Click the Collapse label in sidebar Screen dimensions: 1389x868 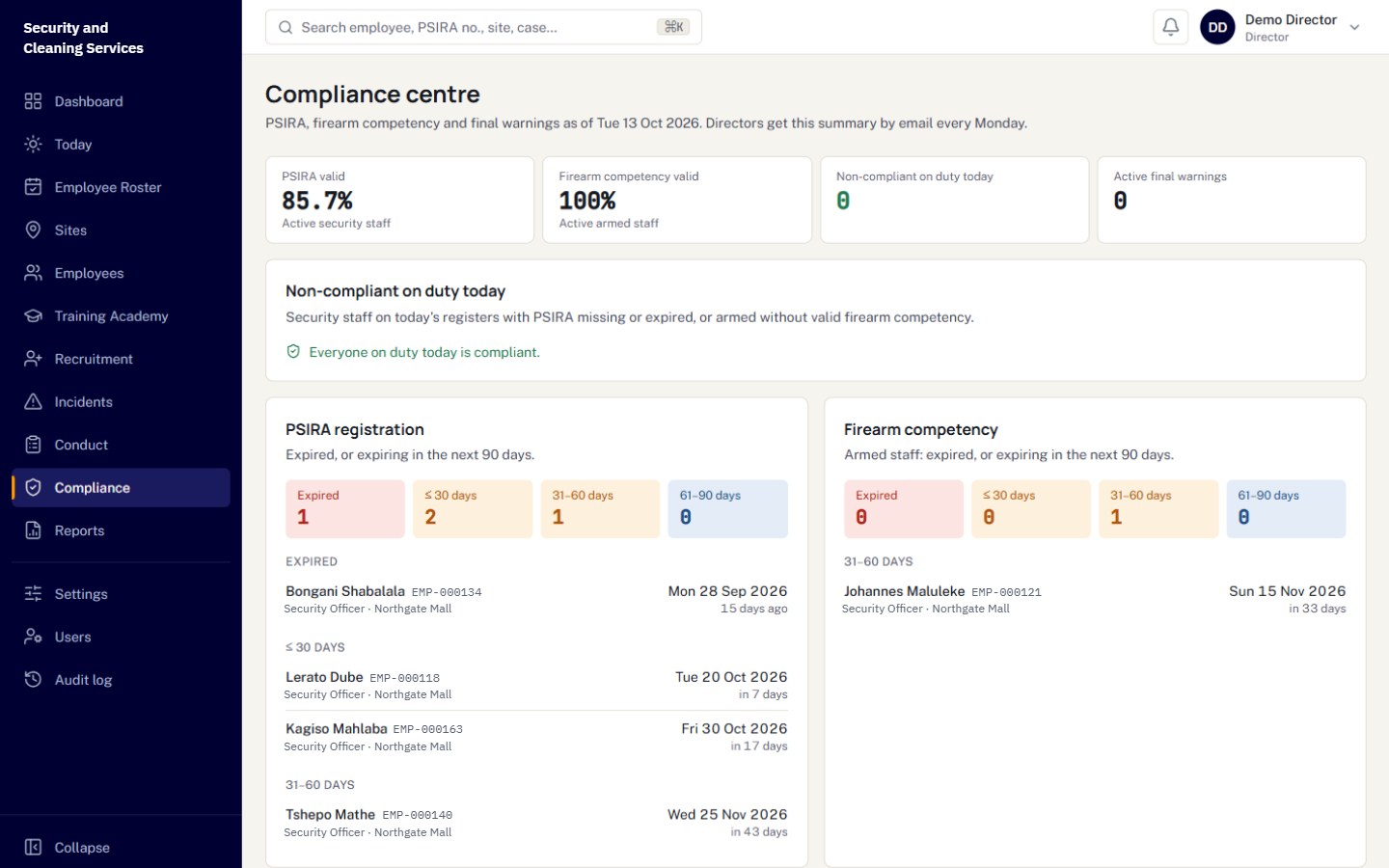pyautogui.click(x=82, y=848)
